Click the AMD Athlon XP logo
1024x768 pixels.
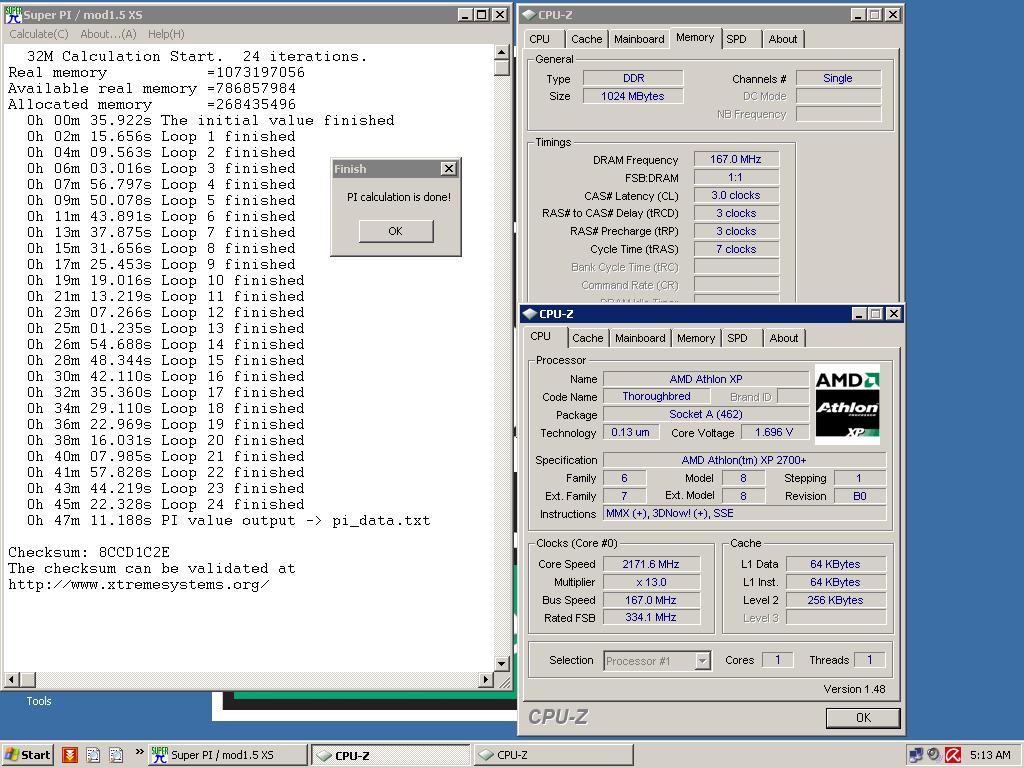[847, 405]
